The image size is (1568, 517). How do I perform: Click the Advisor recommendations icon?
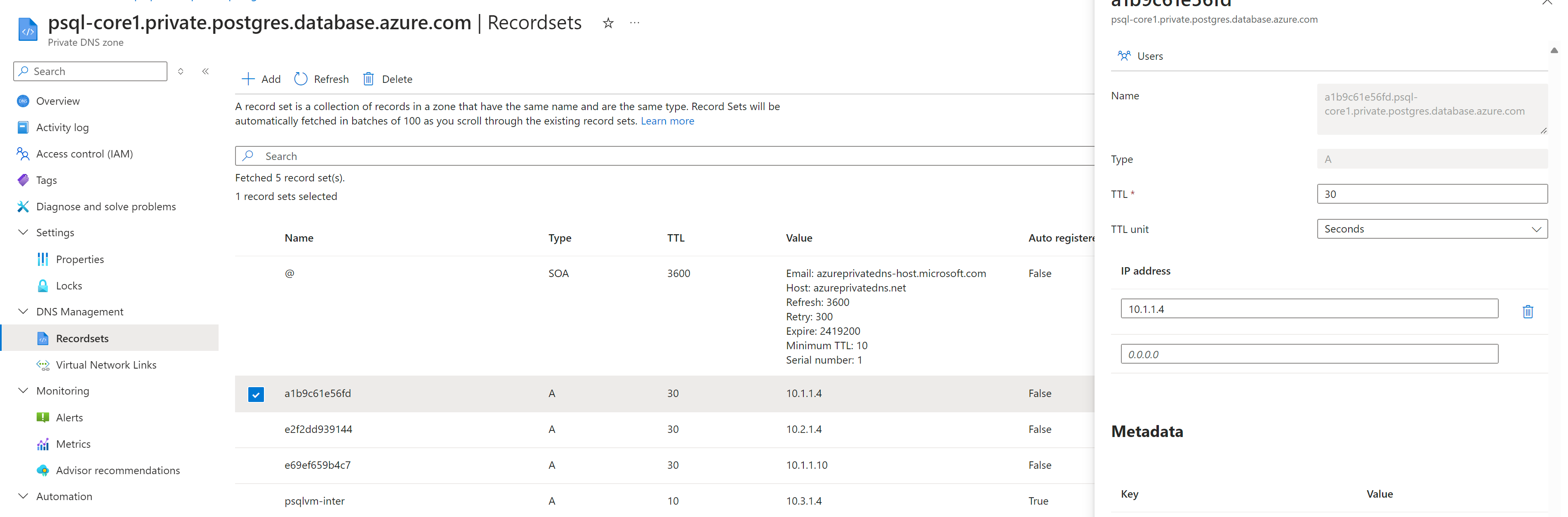42,470
